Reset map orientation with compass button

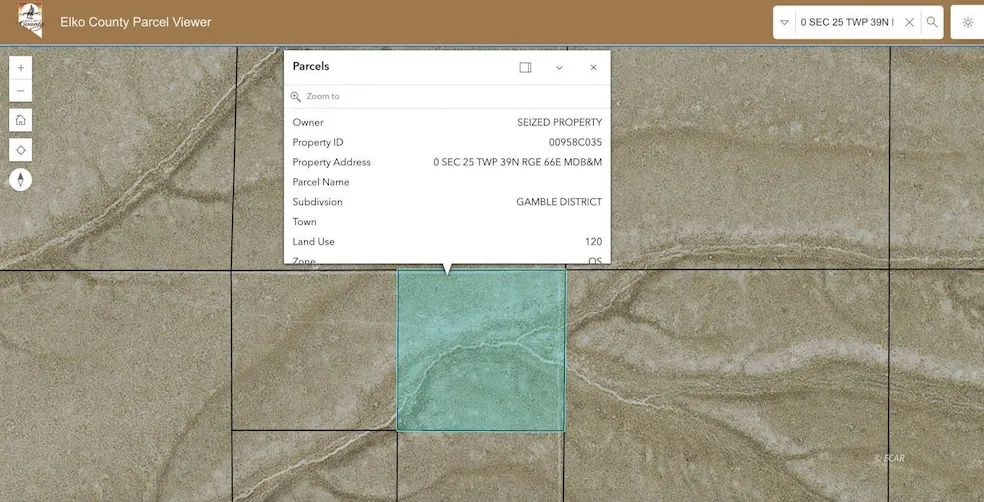[x=21, y=180]
